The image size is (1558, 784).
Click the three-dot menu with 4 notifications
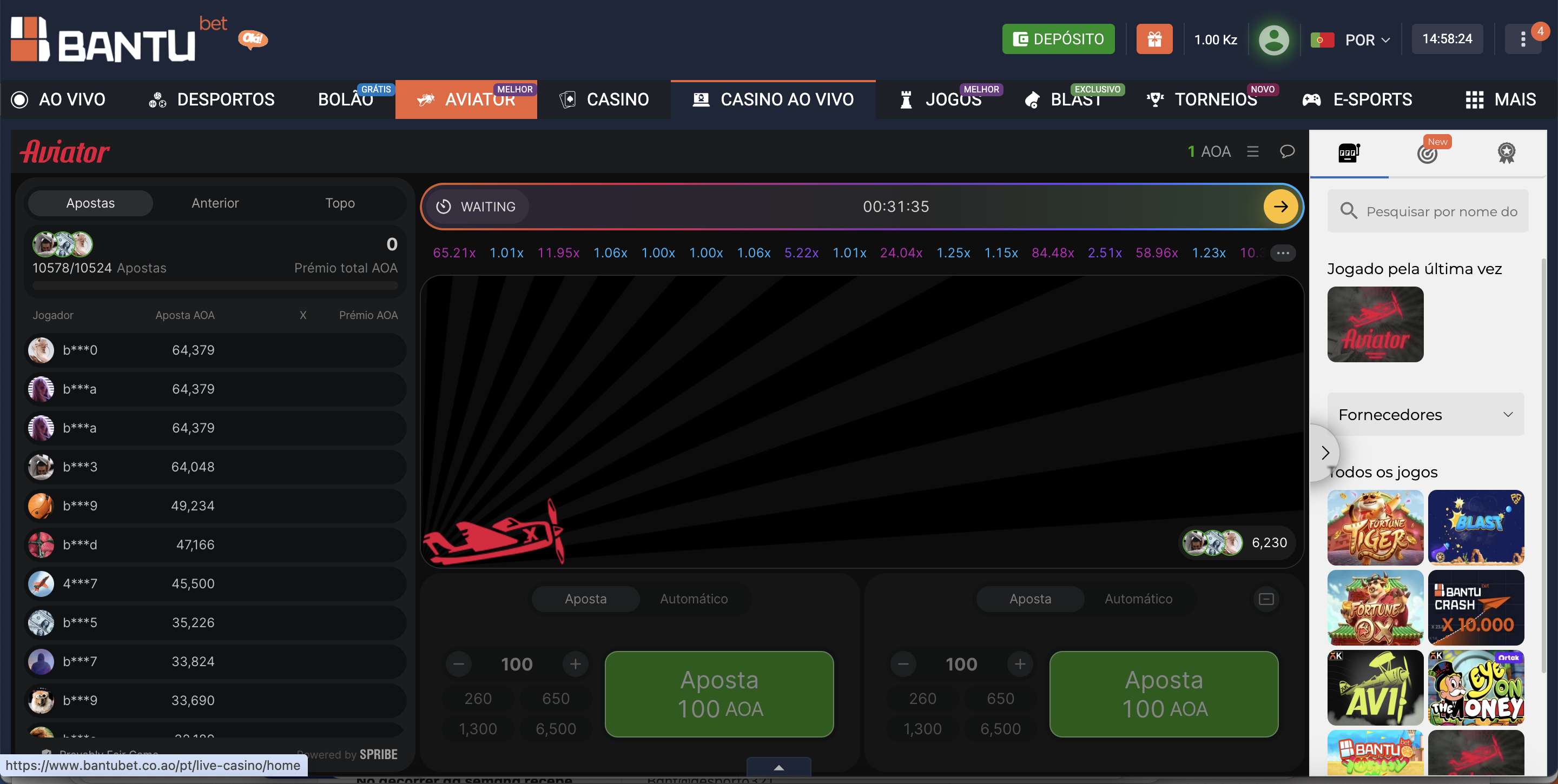[x=1523, y=39]
